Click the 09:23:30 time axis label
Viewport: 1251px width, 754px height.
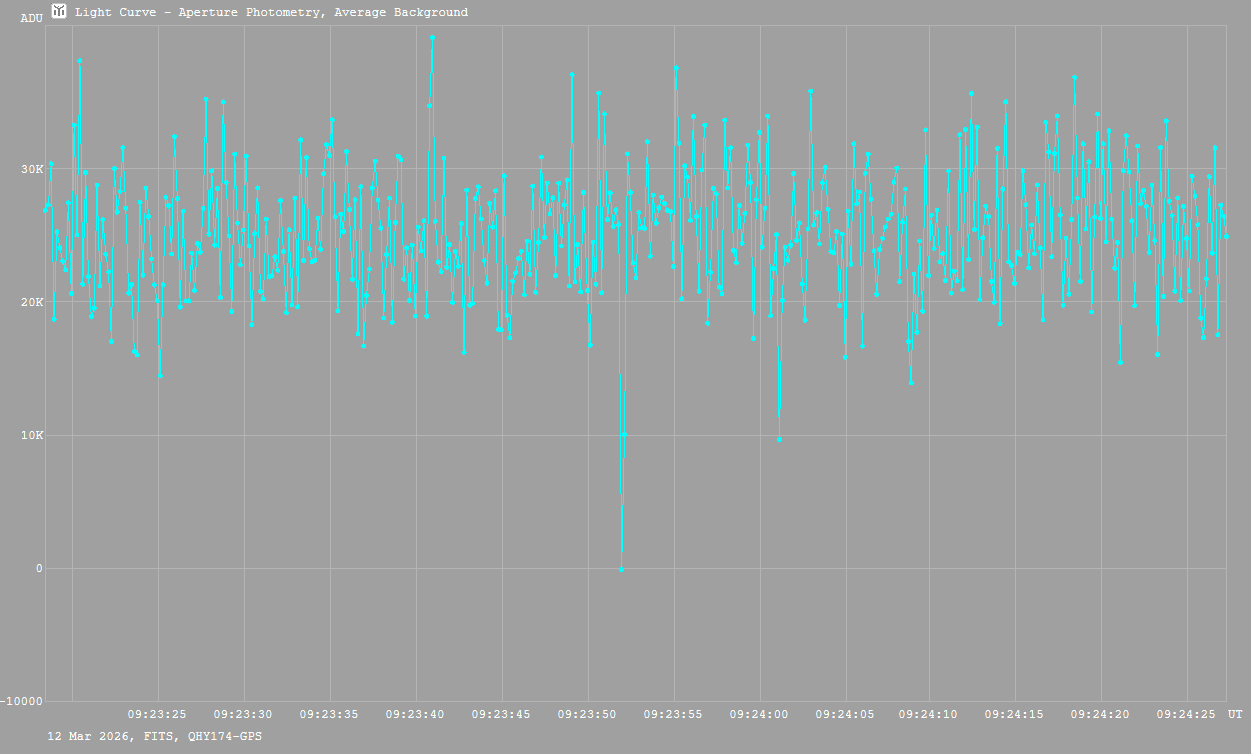click(x=243, y=715)
